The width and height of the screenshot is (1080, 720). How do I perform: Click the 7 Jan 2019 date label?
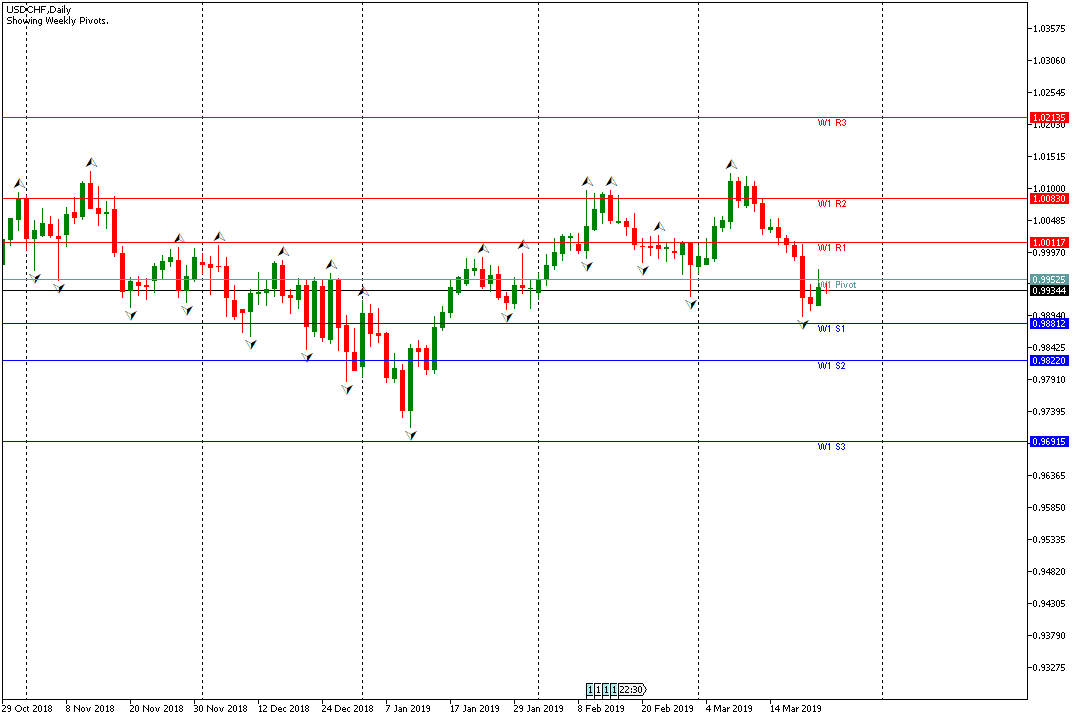coord(408,708)
